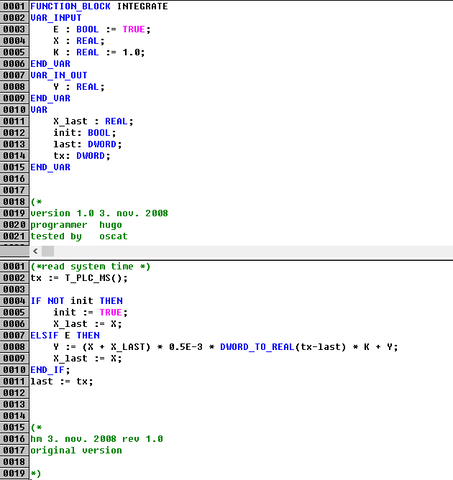Click line number 0001 beside FUNCTION_BLOCK
Screen dimensions: 453x480
[14, 6]
